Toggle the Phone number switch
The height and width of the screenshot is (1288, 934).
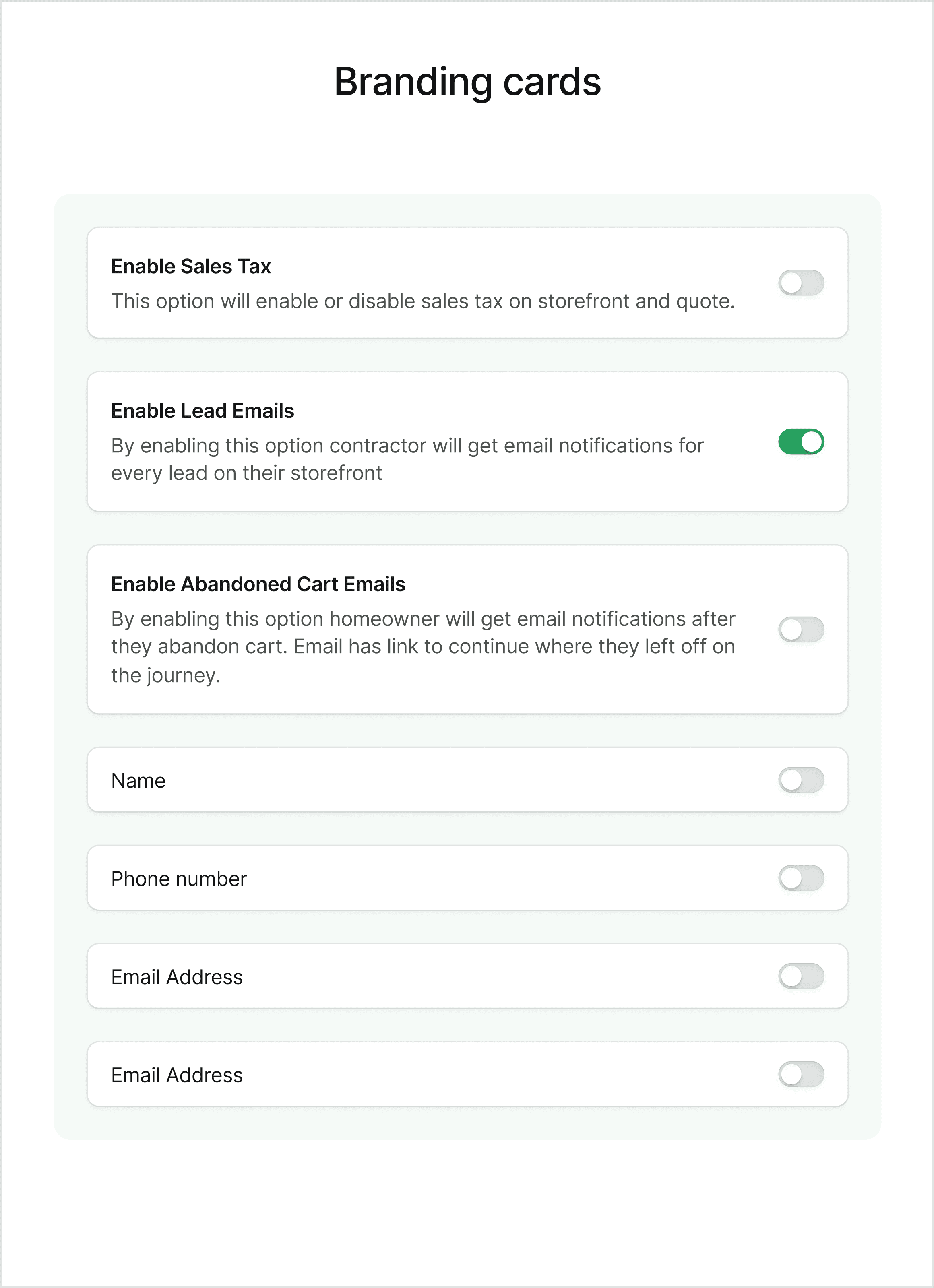click(801, 878)
